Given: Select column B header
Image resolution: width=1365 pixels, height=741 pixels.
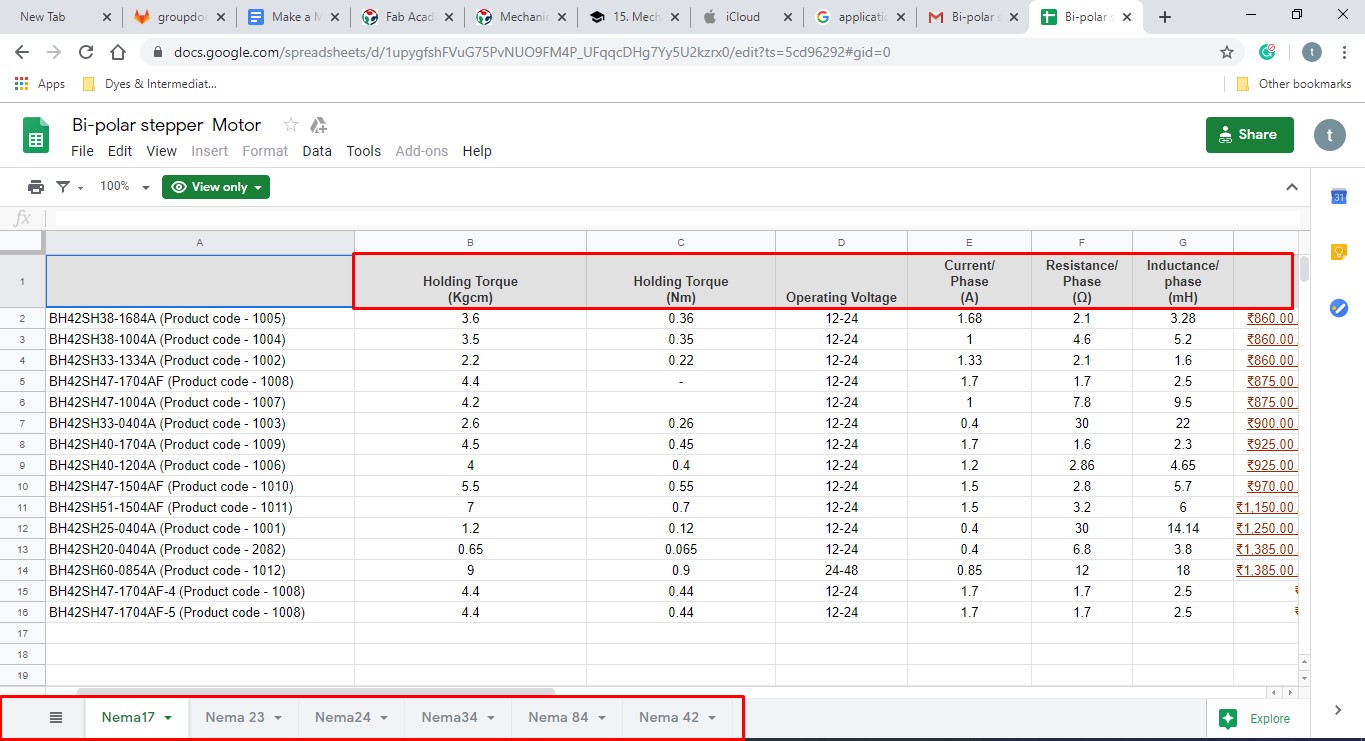Looking at the screenshot, I should tap(470, 242).
